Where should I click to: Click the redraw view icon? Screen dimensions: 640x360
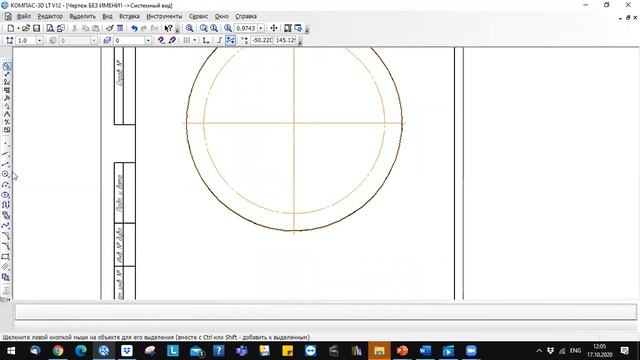288,28
